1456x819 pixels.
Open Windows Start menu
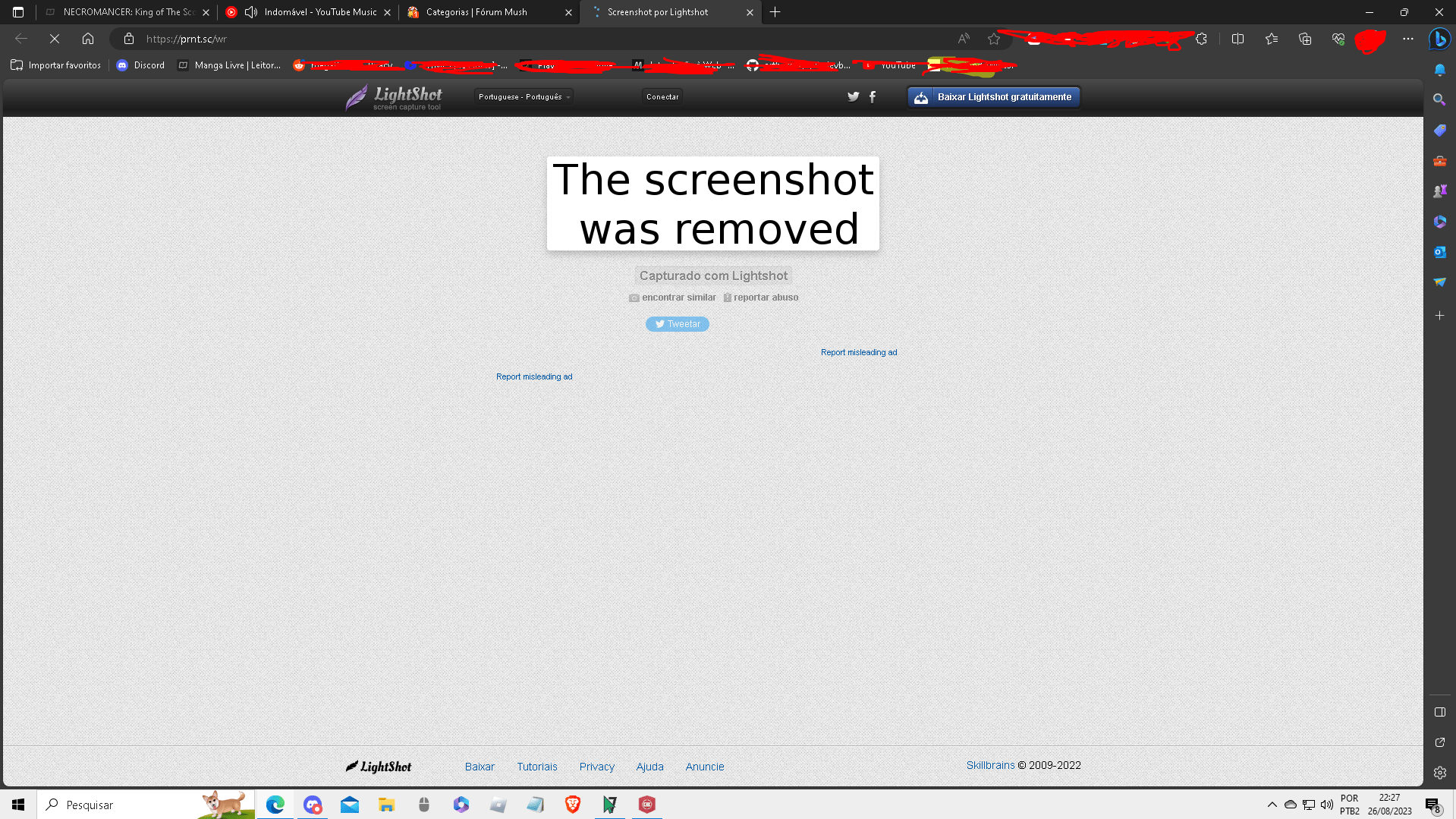point(18,805)
